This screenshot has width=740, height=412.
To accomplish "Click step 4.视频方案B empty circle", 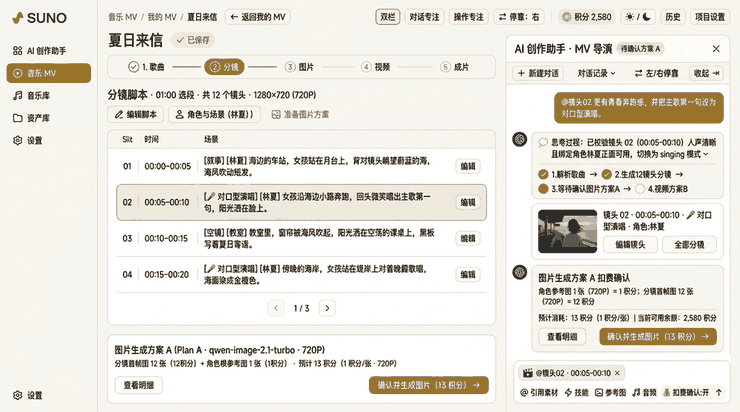I will coord(639,189).
